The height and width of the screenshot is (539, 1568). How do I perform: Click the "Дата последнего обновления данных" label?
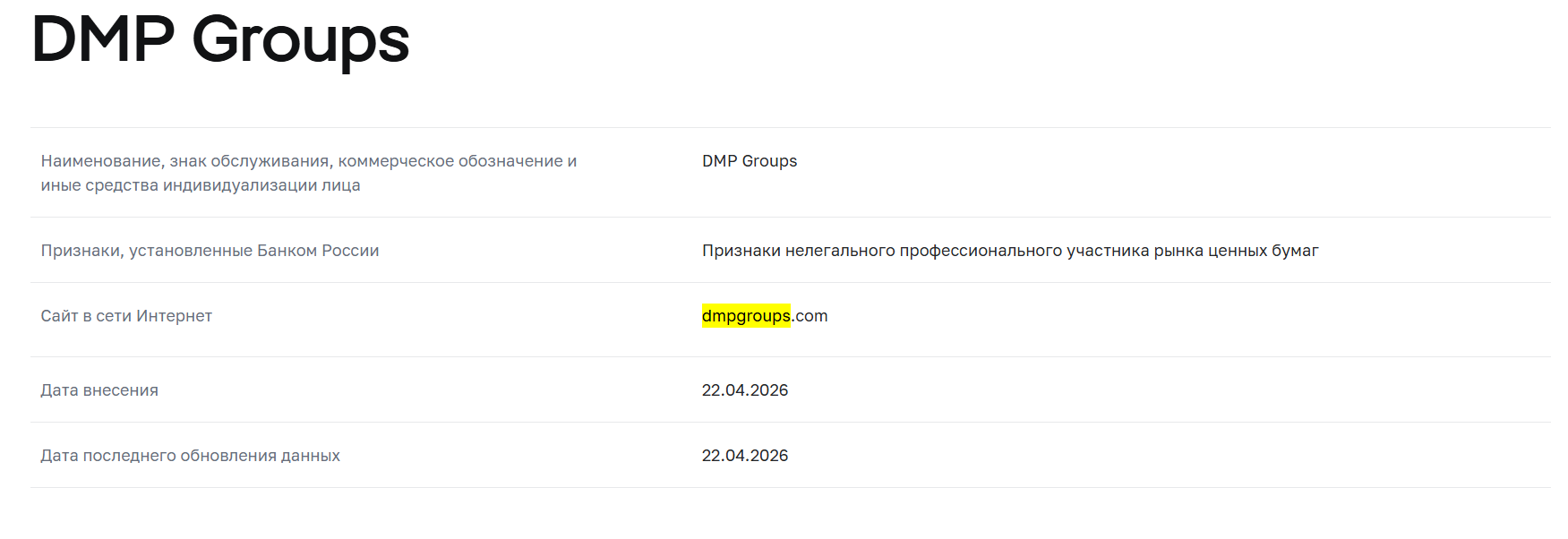(x=190, y=456)
